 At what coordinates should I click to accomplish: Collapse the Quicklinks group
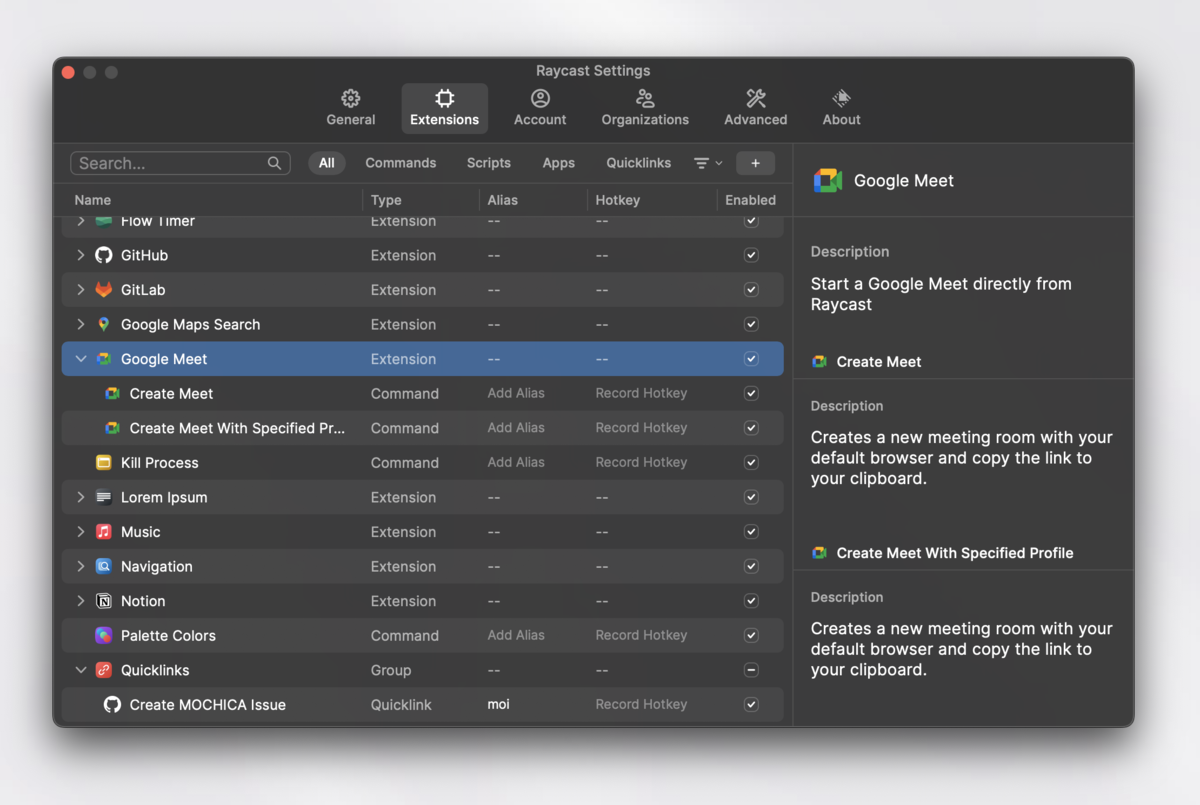point(81,670)
